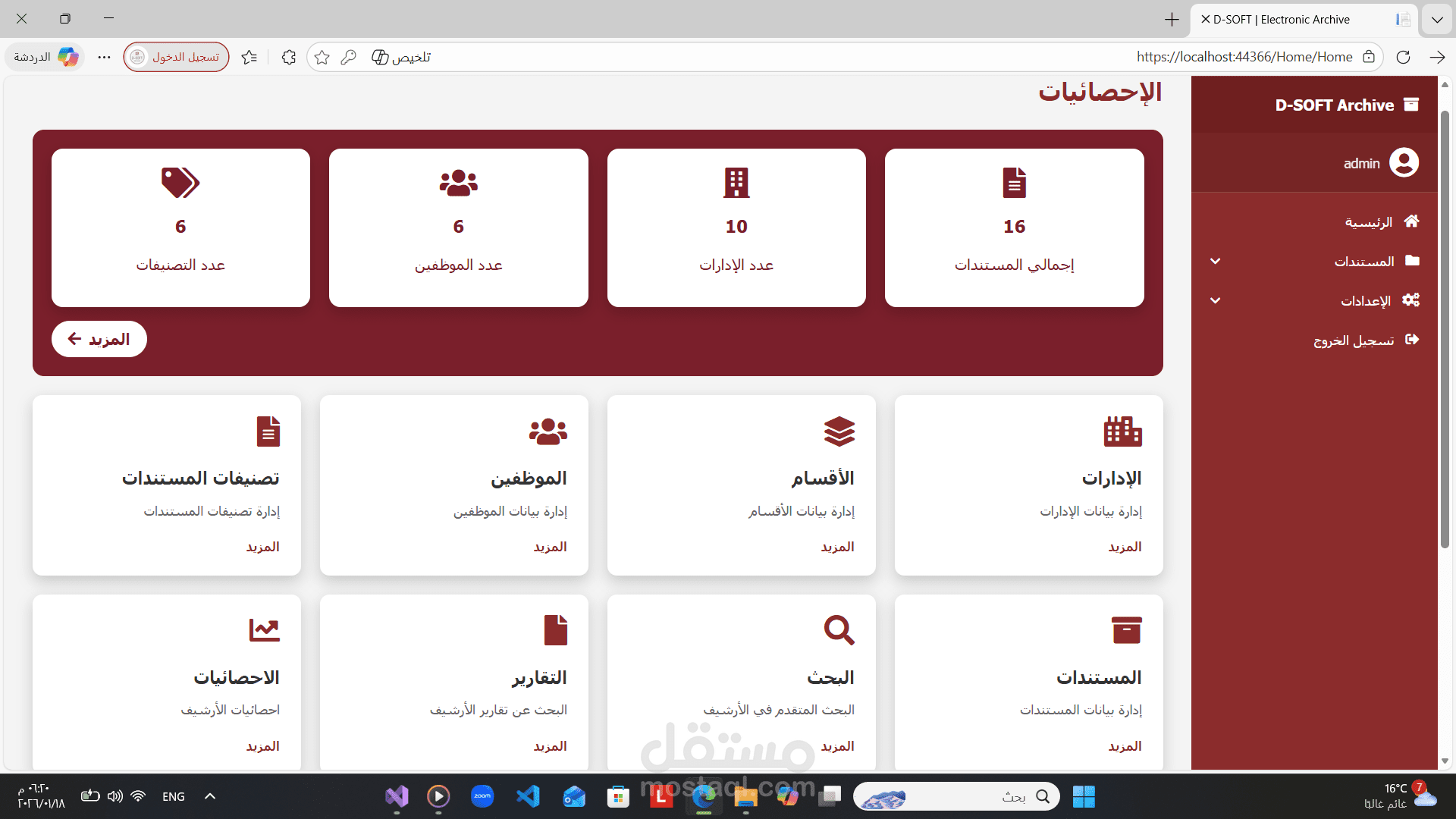Click the people icon on الموظفين card

(548, 431)
